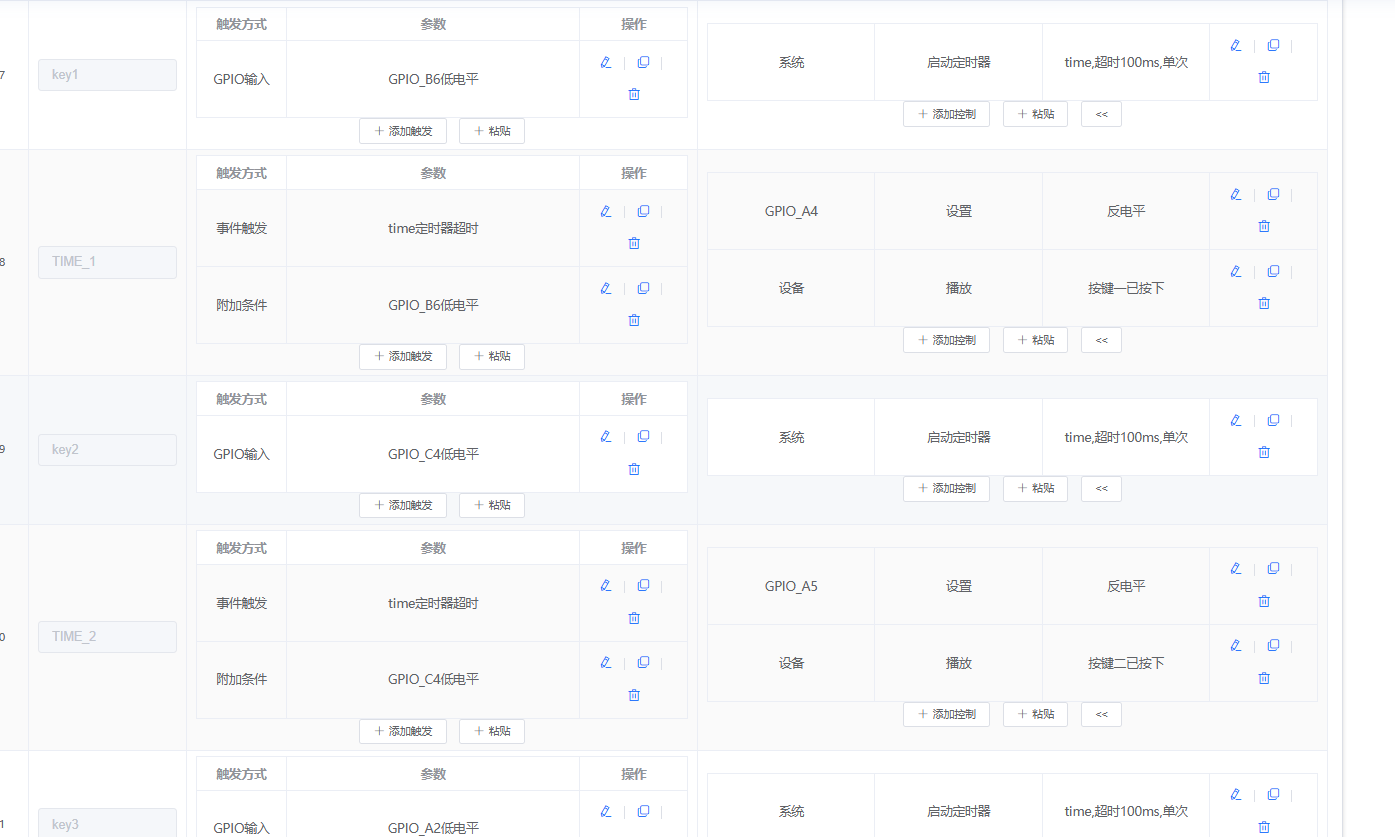Delete the GPIO_B6低电平 附加条件 in TIME_1
The width and height of the screenshot is (1395, 837).
click(633, 320)
